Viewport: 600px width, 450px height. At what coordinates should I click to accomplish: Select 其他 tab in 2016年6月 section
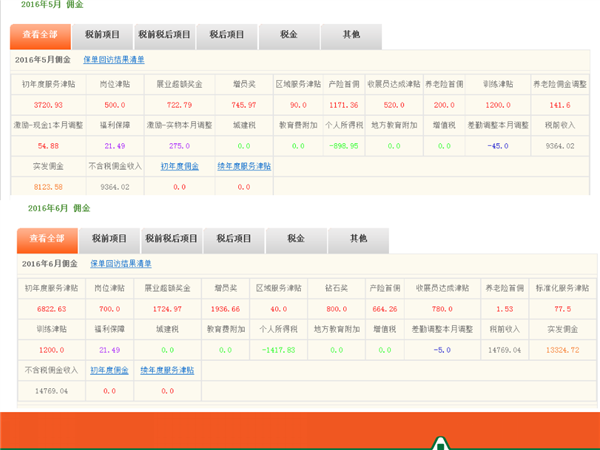click(358, 239)
